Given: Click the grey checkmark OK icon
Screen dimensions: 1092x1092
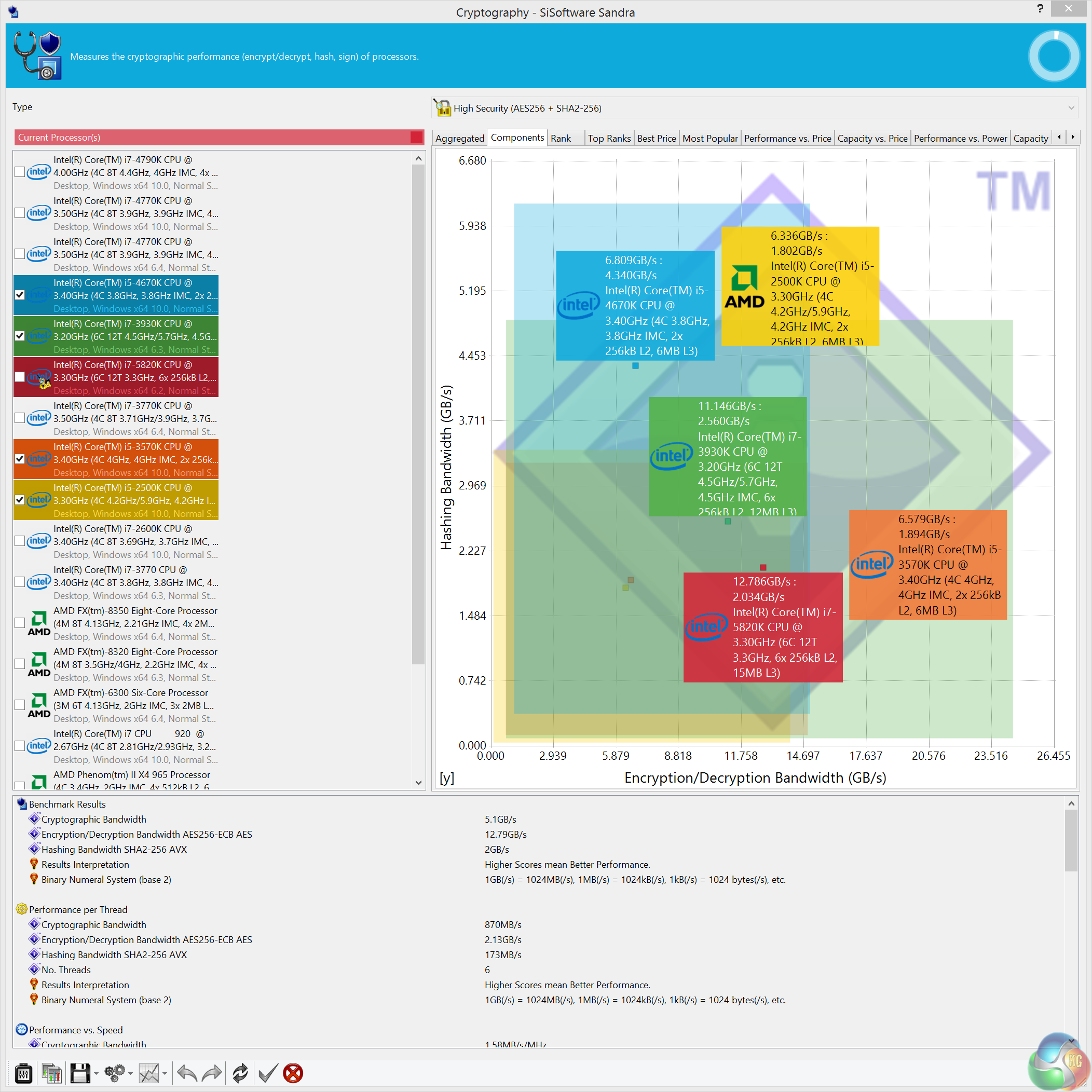Looking at the screenshot, I should click(267, 1073).
